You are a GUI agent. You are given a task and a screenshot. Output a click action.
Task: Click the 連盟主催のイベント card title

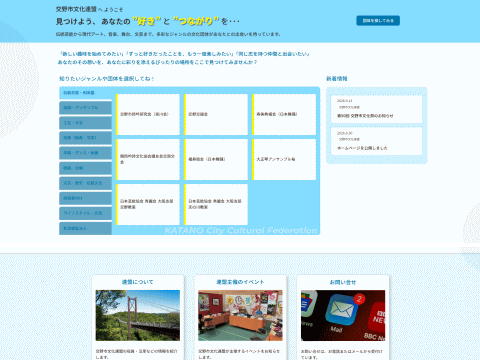[240, 282]
